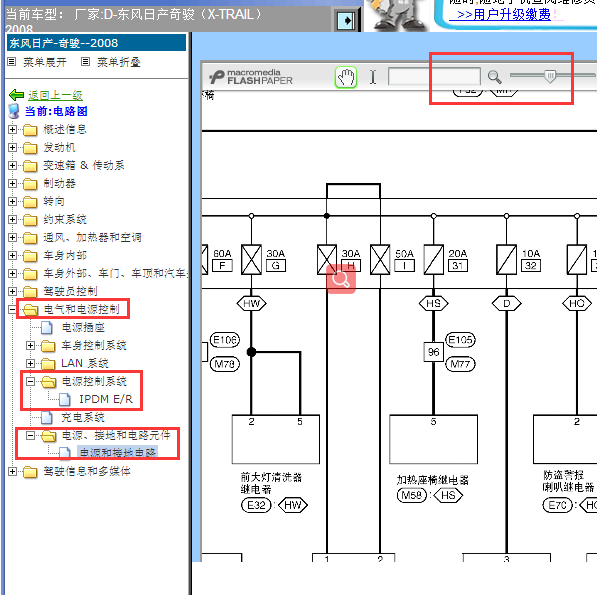Click the green back arrow icon
This screenshot has height=595, width=597.
(16, 95)
